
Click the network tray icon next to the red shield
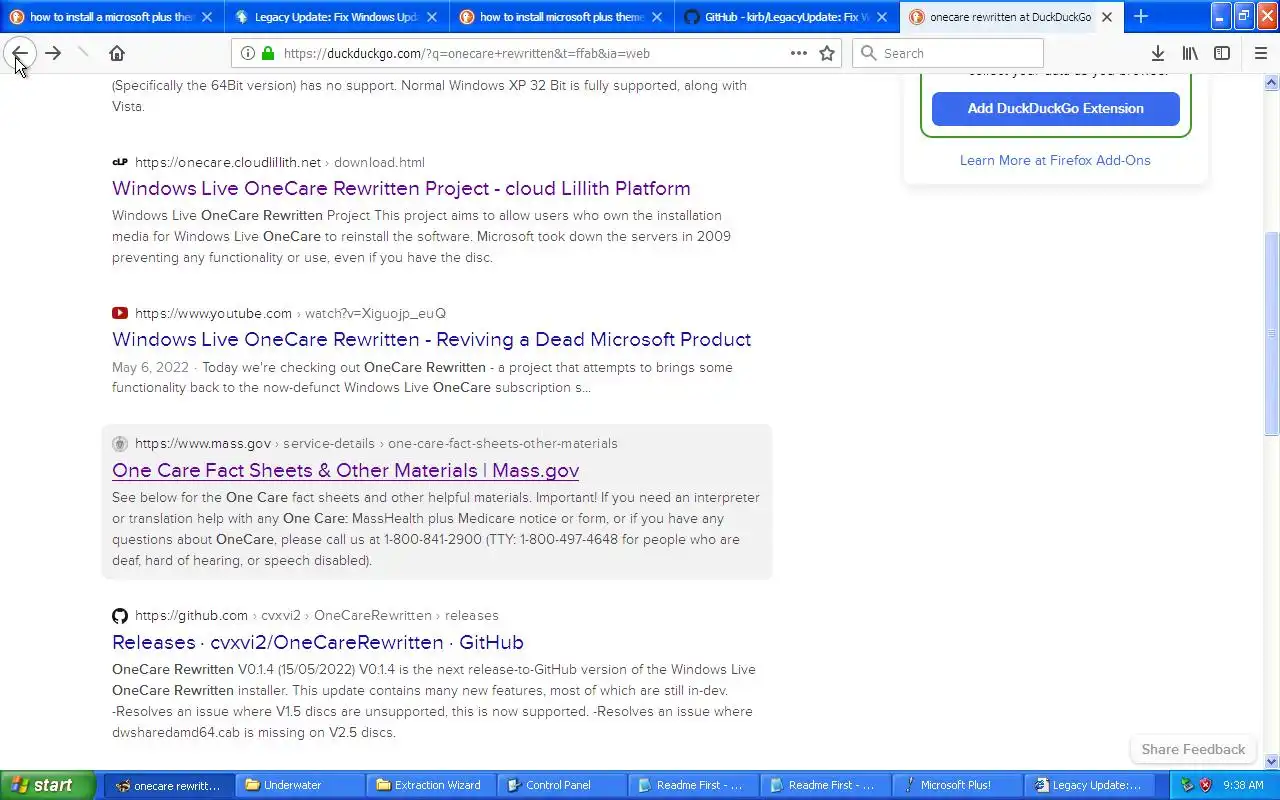(x=1187, y=785)
